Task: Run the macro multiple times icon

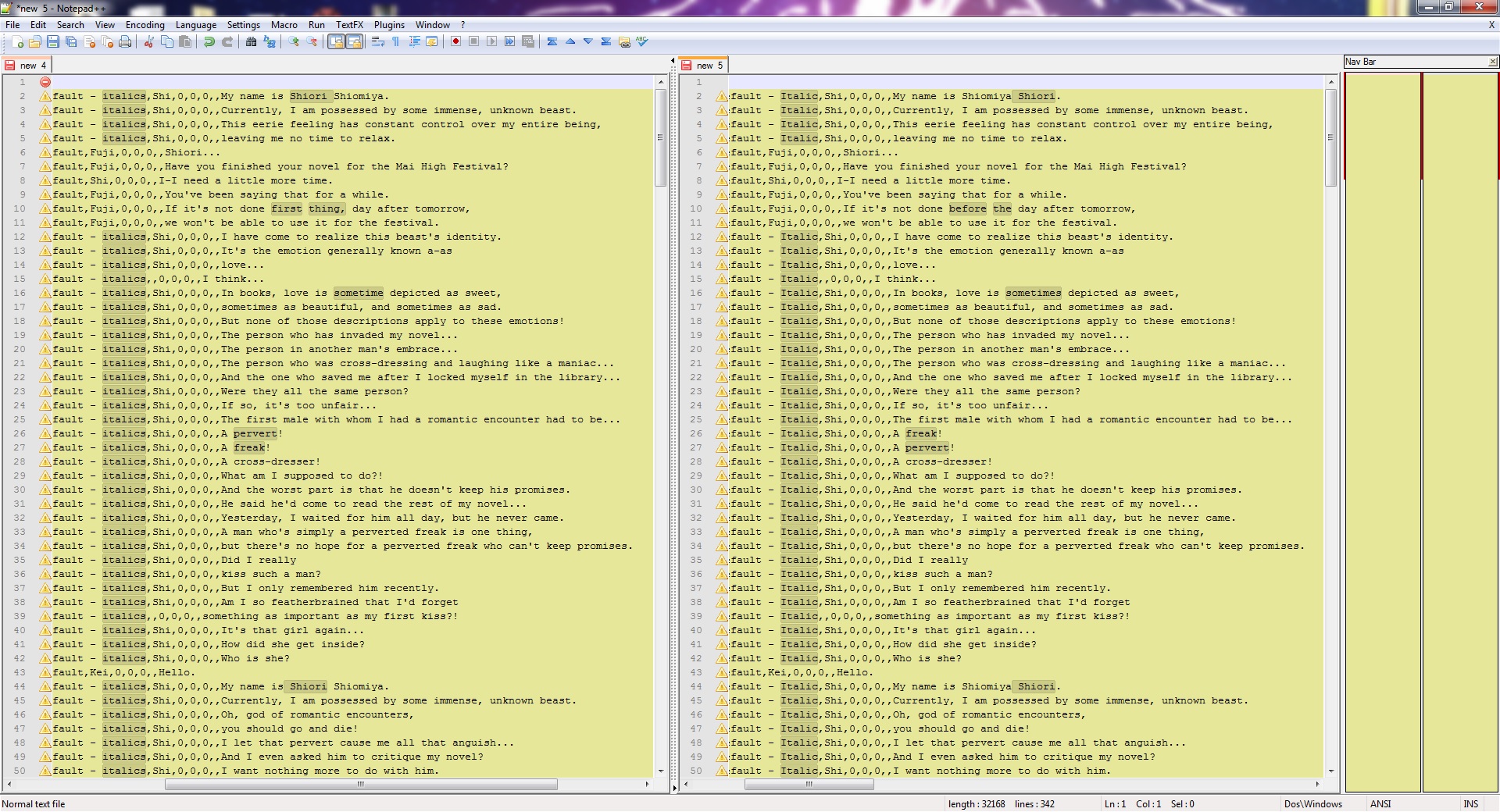Action: point(509,41)
